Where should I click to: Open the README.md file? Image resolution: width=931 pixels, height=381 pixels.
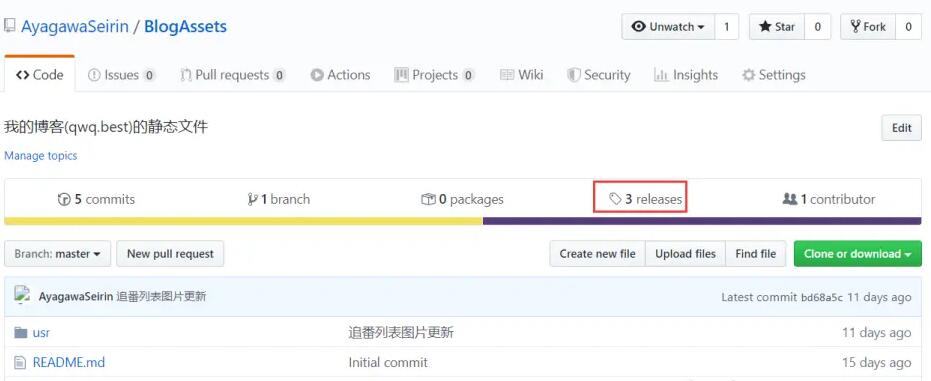[69, 362]
